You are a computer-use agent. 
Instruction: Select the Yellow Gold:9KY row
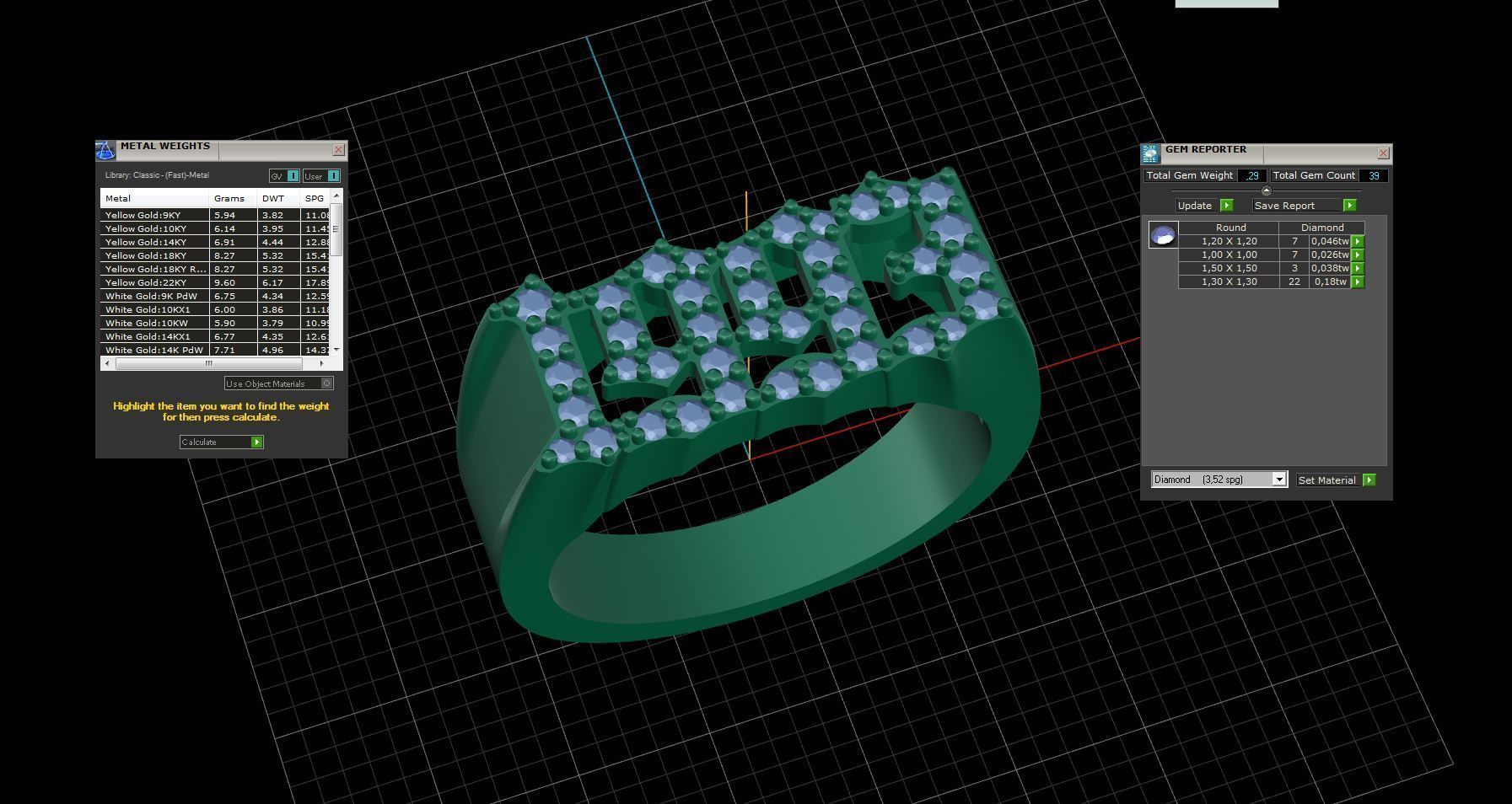pyautogui.click(x=215, y=216)
